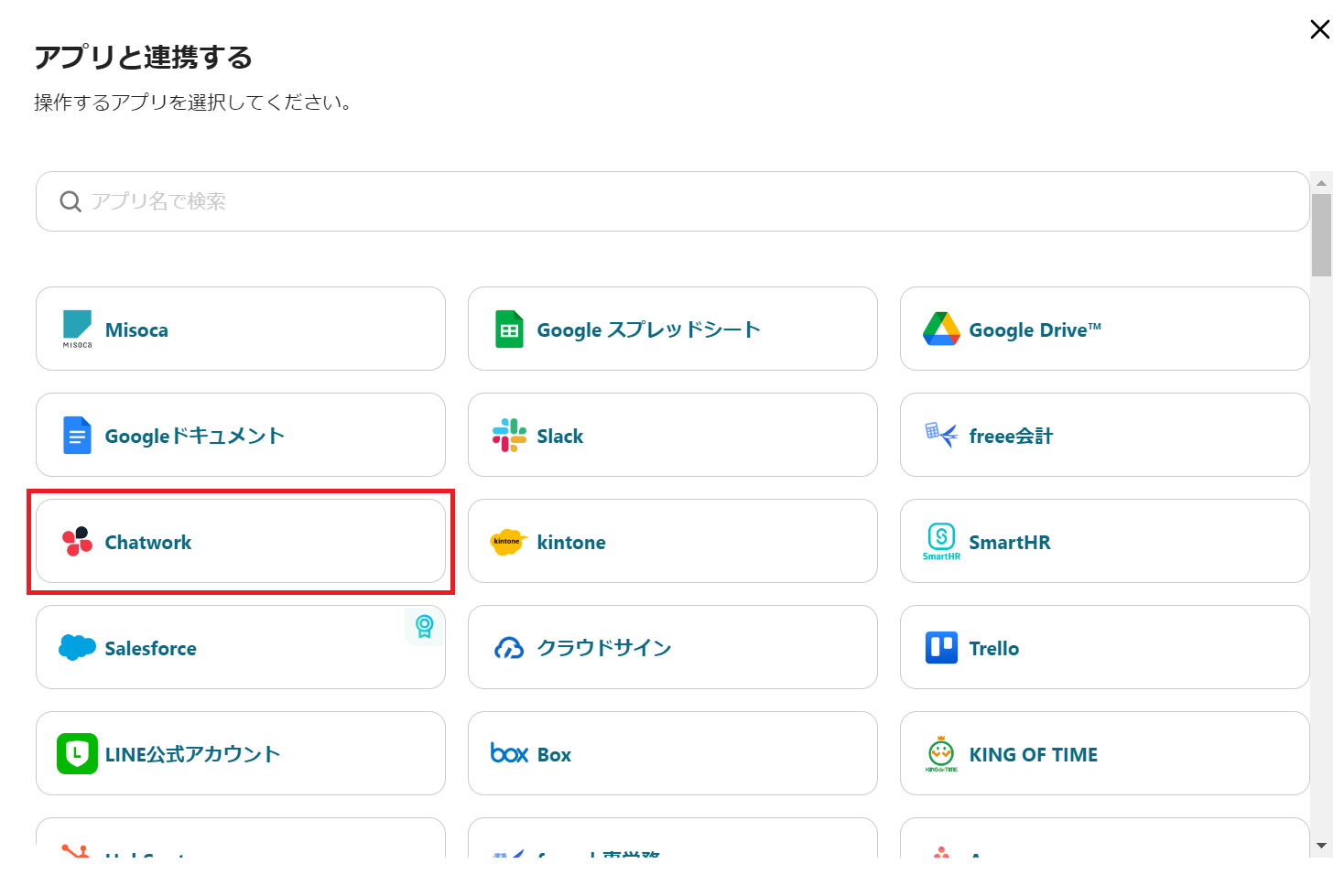Image resolution: width=1344 pixels, height=896 pixels.
Task: Select the Google Sheets green icon
Action: (509, 329)
